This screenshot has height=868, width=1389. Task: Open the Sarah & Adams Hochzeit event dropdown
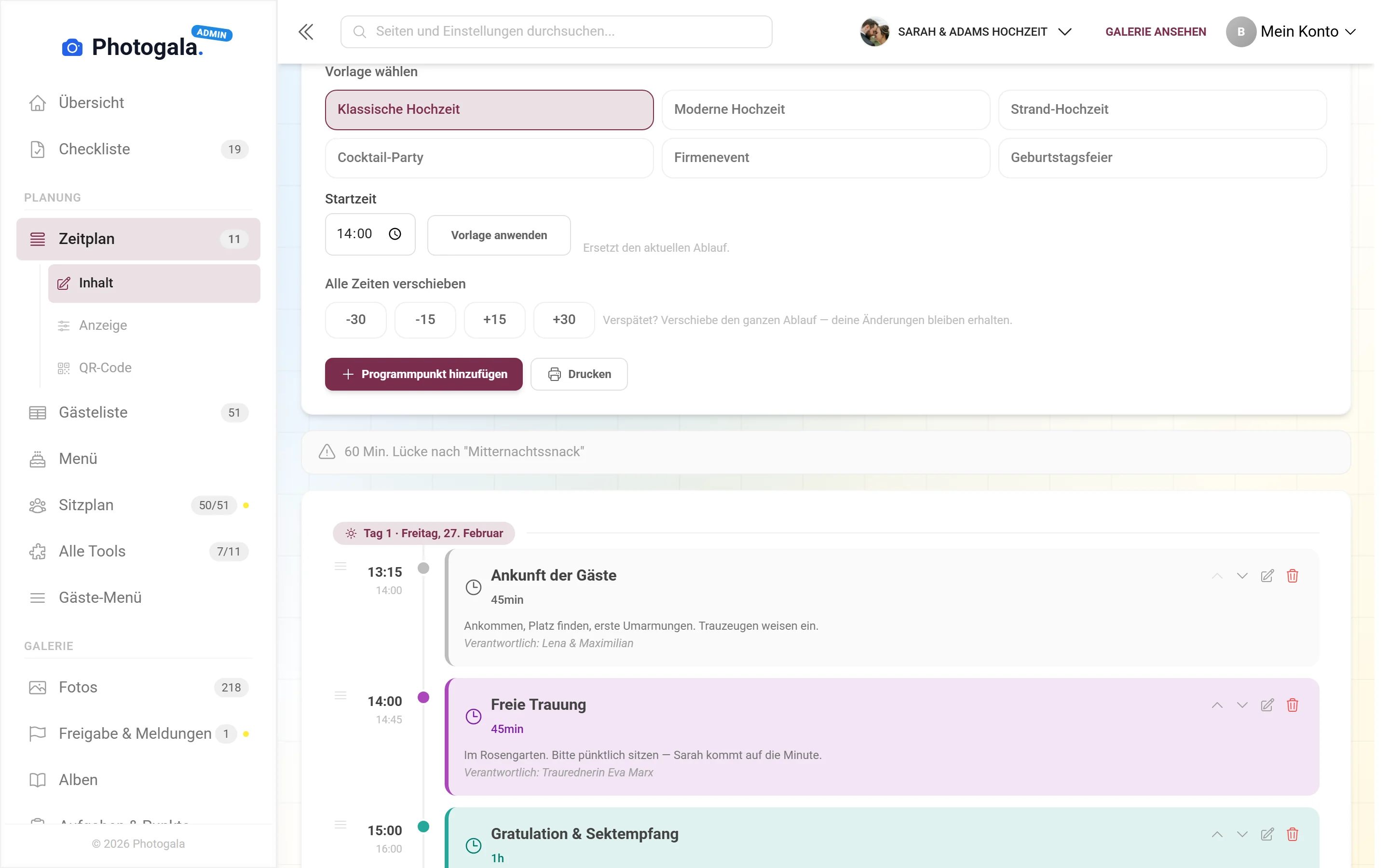pos(967,31)
